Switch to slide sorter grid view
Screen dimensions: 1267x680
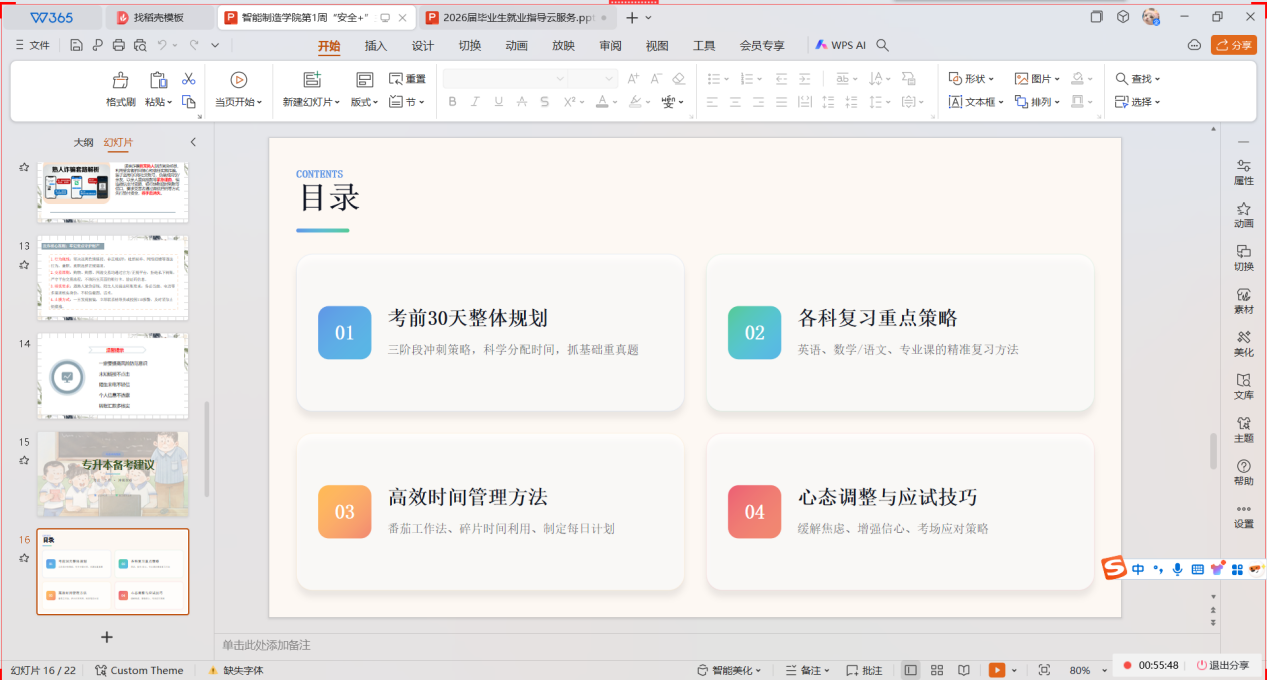(x=937, y=670)
